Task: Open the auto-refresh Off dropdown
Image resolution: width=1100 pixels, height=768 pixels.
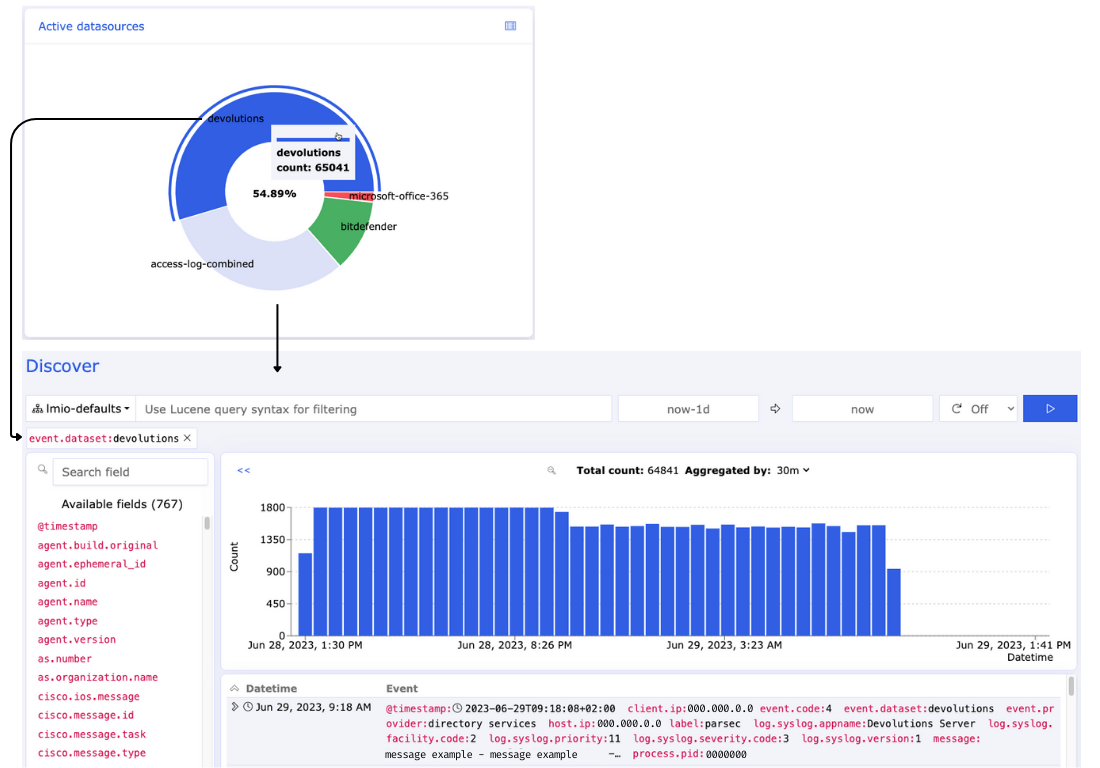Action: pyautogui.click(x=981, y=409)
